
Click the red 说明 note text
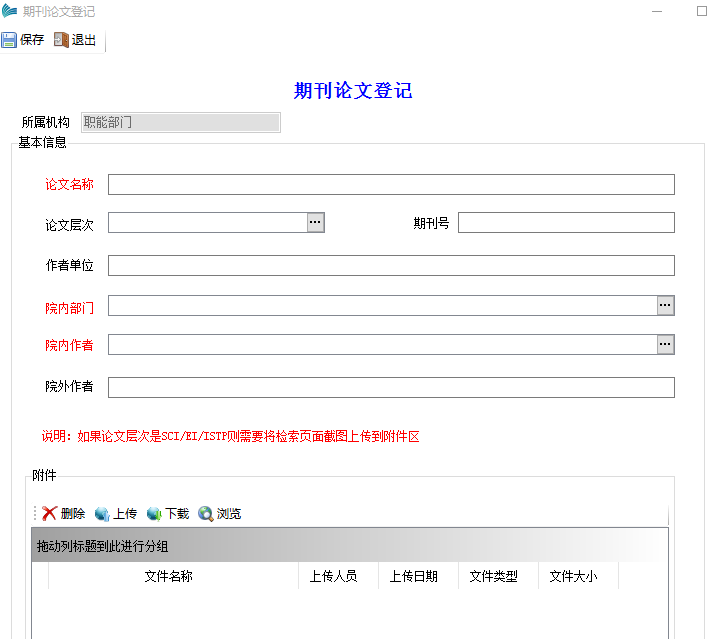pos(230,436)
